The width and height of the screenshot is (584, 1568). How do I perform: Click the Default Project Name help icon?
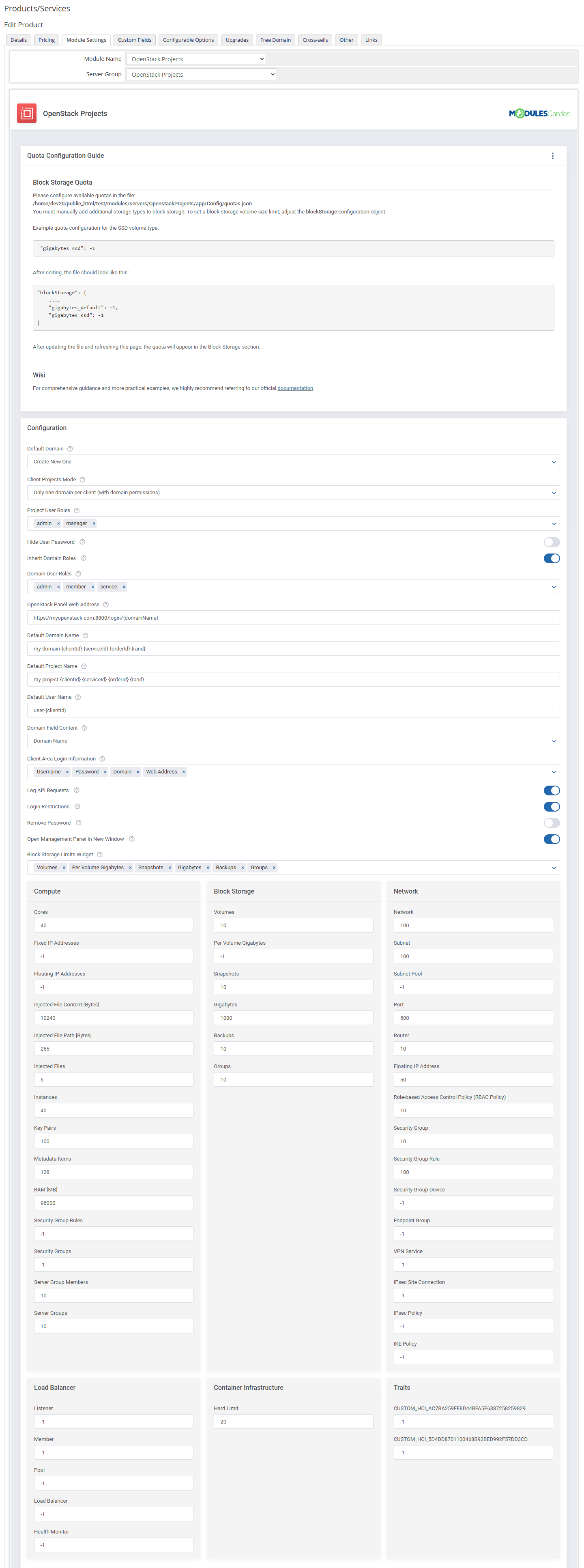[84, 666]
